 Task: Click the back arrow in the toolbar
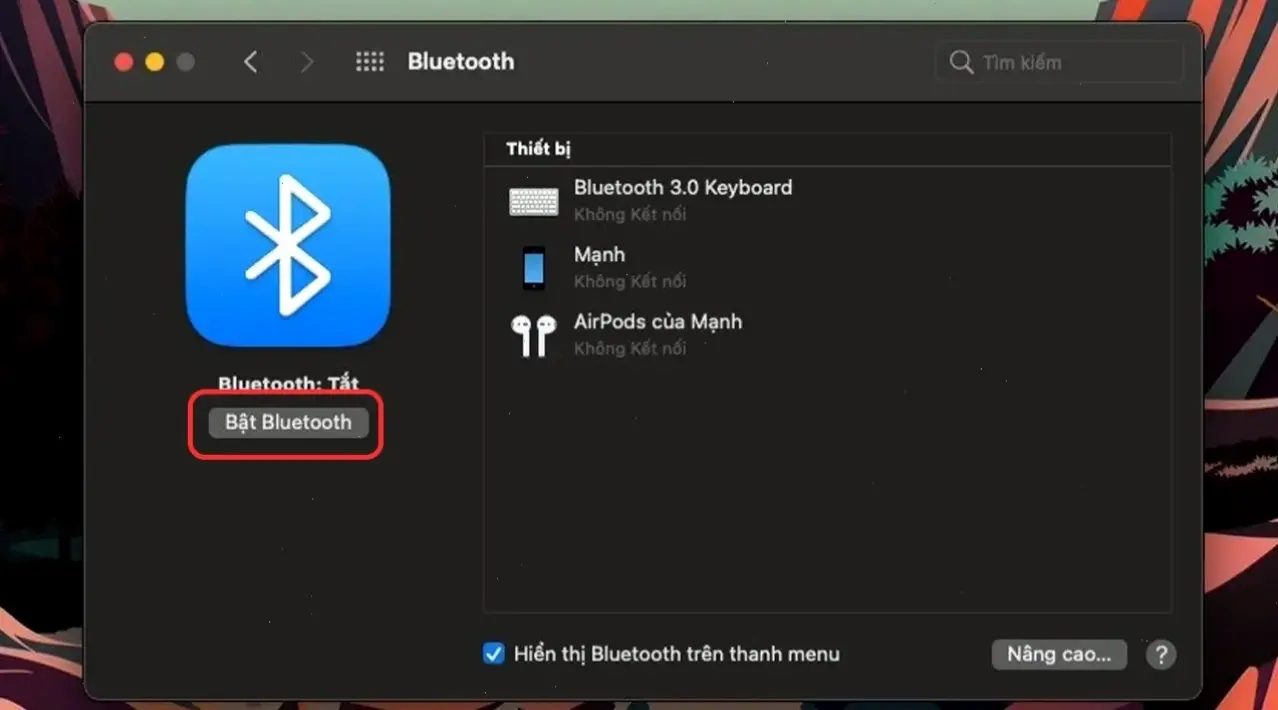click(x=251, y=61)
